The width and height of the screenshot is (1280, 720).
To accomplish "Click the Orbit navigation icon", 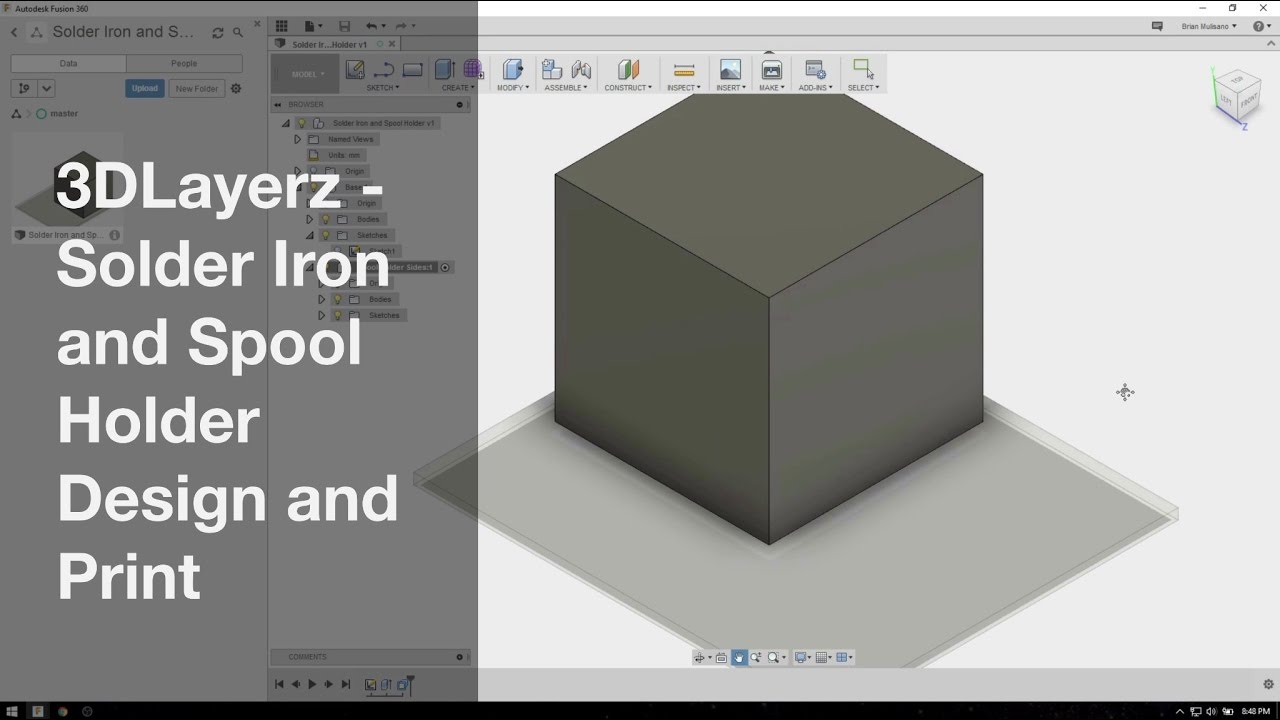I will (700, 657).
